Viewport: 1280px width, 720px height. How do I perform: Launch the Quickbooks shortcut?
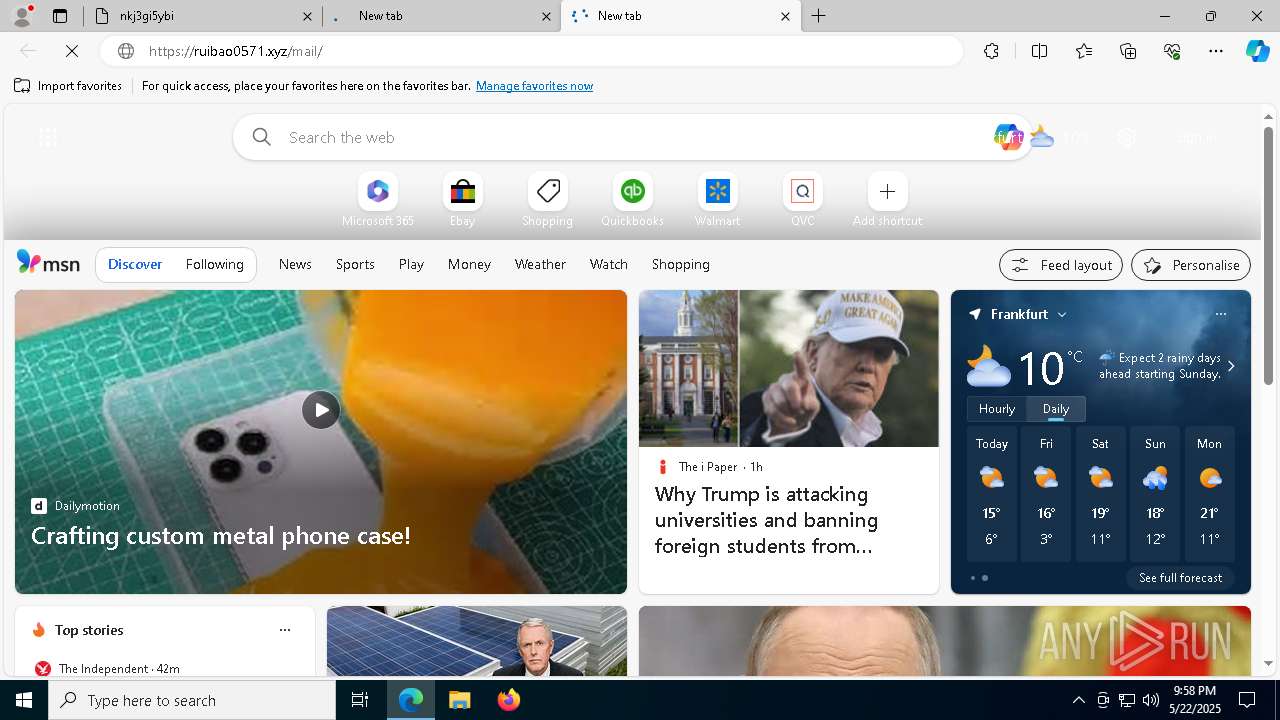tap(632, 200)
